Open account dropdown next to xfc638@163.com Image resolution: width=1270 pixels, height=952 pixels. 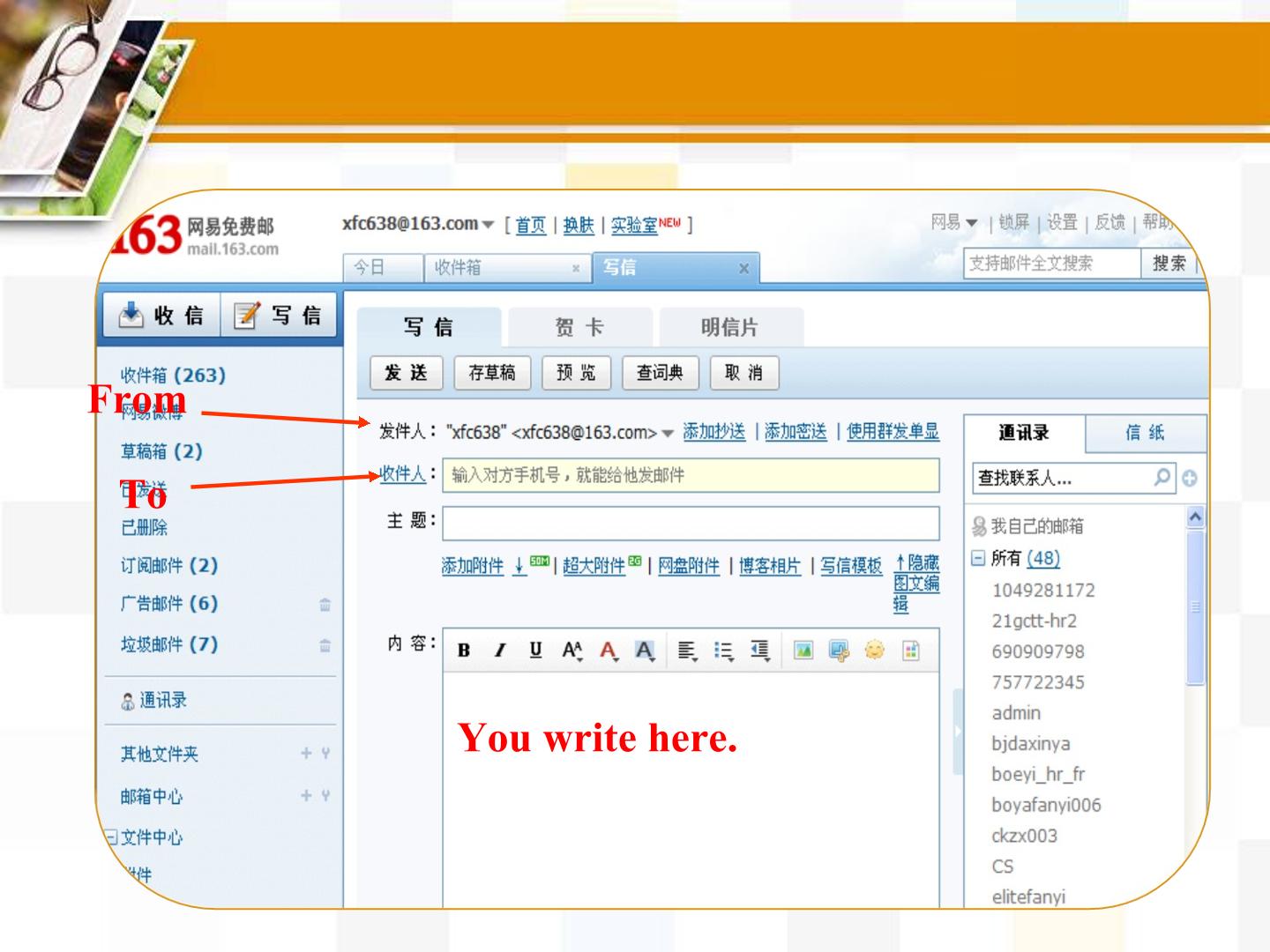[488, 225]
